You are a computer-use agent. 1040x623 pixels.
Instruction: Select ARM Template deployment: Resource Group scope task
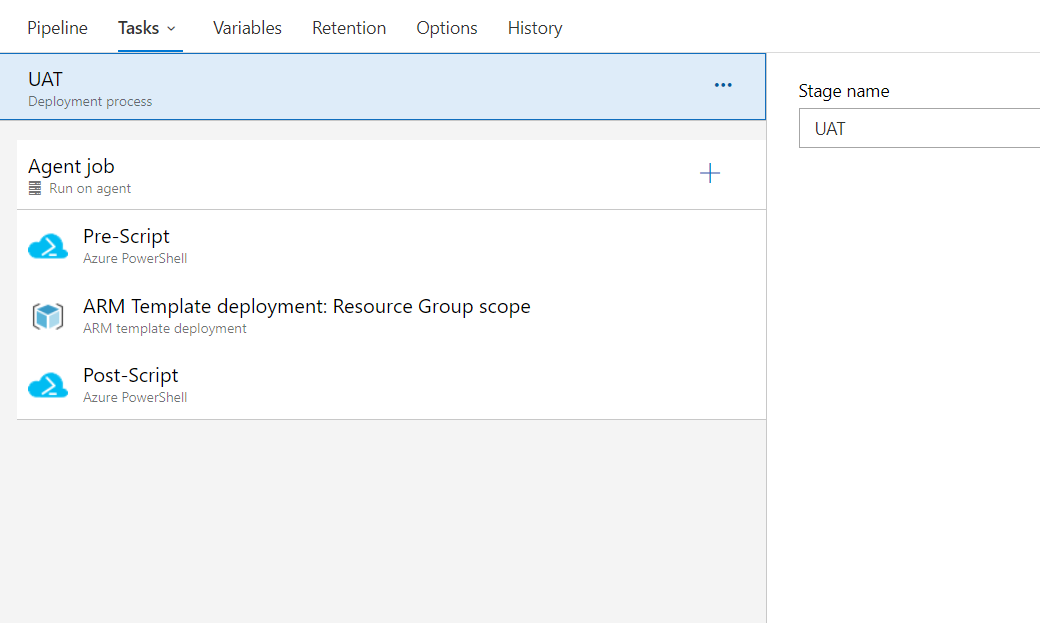(391, 316)
